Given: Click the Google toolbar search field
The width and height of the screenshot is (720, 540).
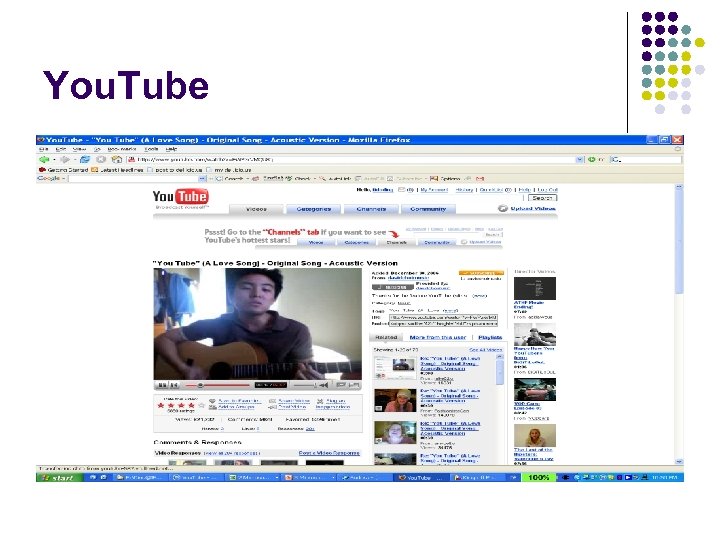Looking at the screenshot, I should (x=133, y=179).
